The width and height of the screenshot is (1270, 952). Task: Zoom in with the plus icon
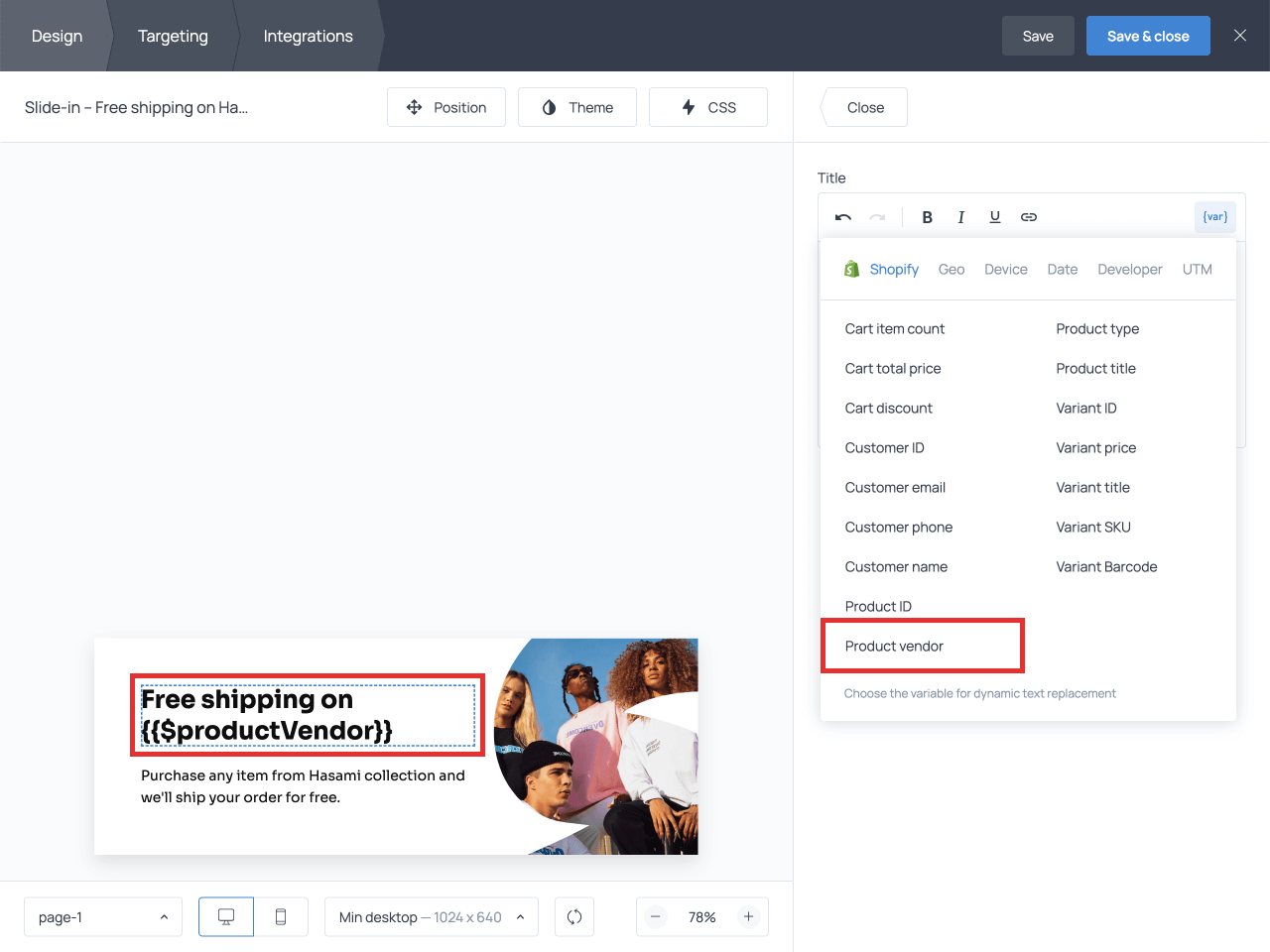(x=749, y=917)
